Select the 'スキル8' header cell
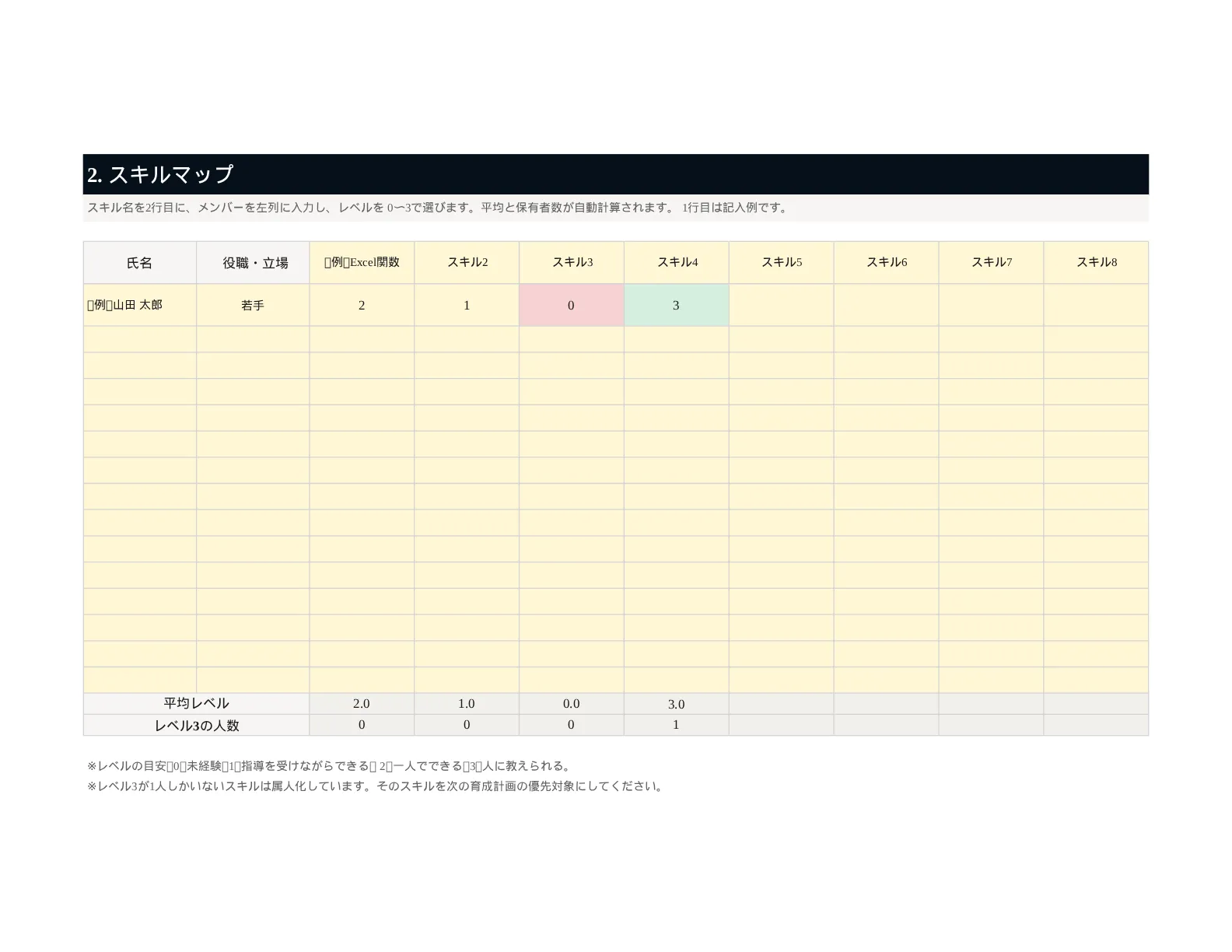 click(x=1096, y=263)
